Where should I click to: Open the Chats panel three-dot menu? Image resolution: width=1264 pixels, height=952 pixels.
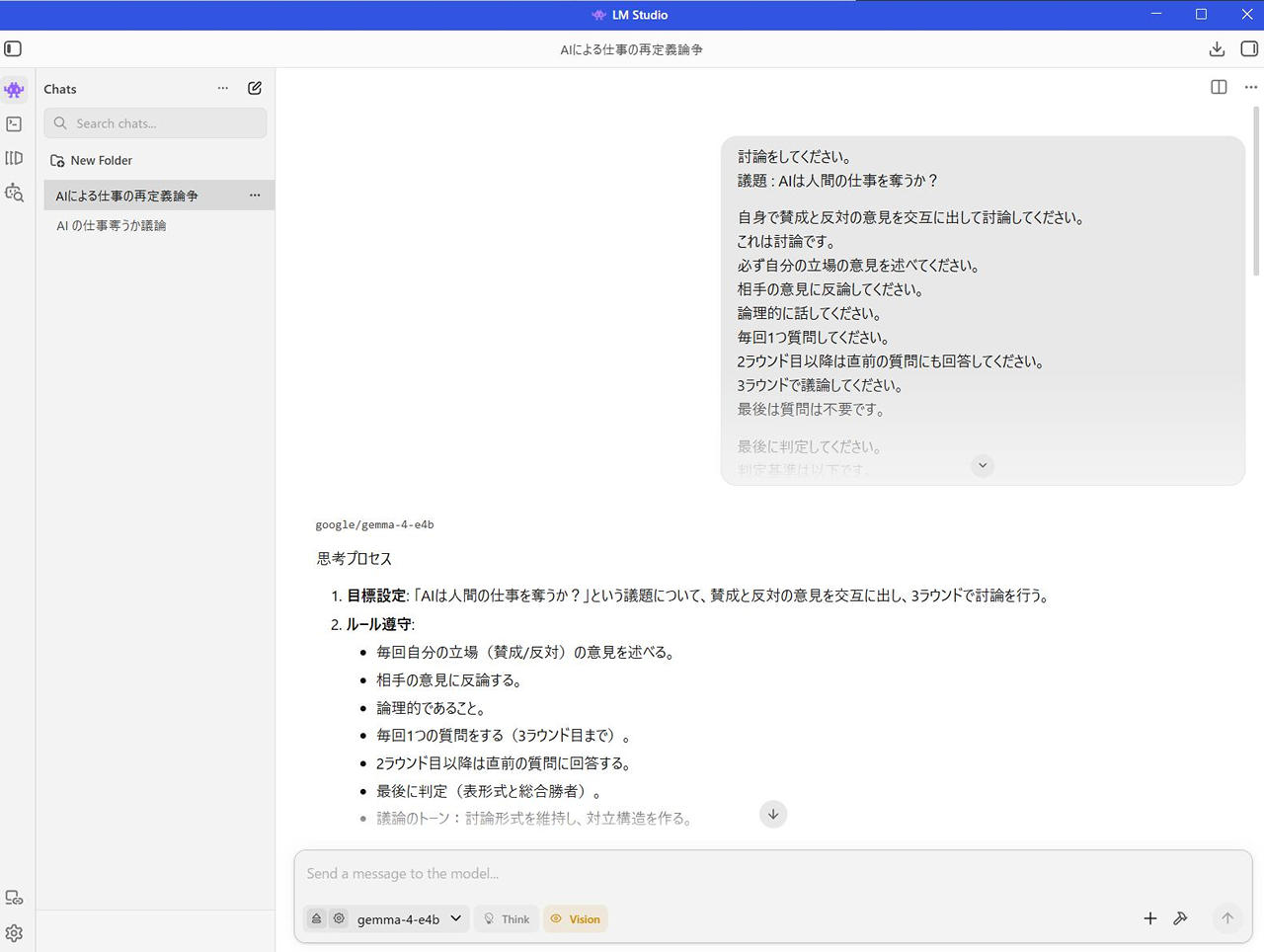pyautogui.click(x=223, y=88)
